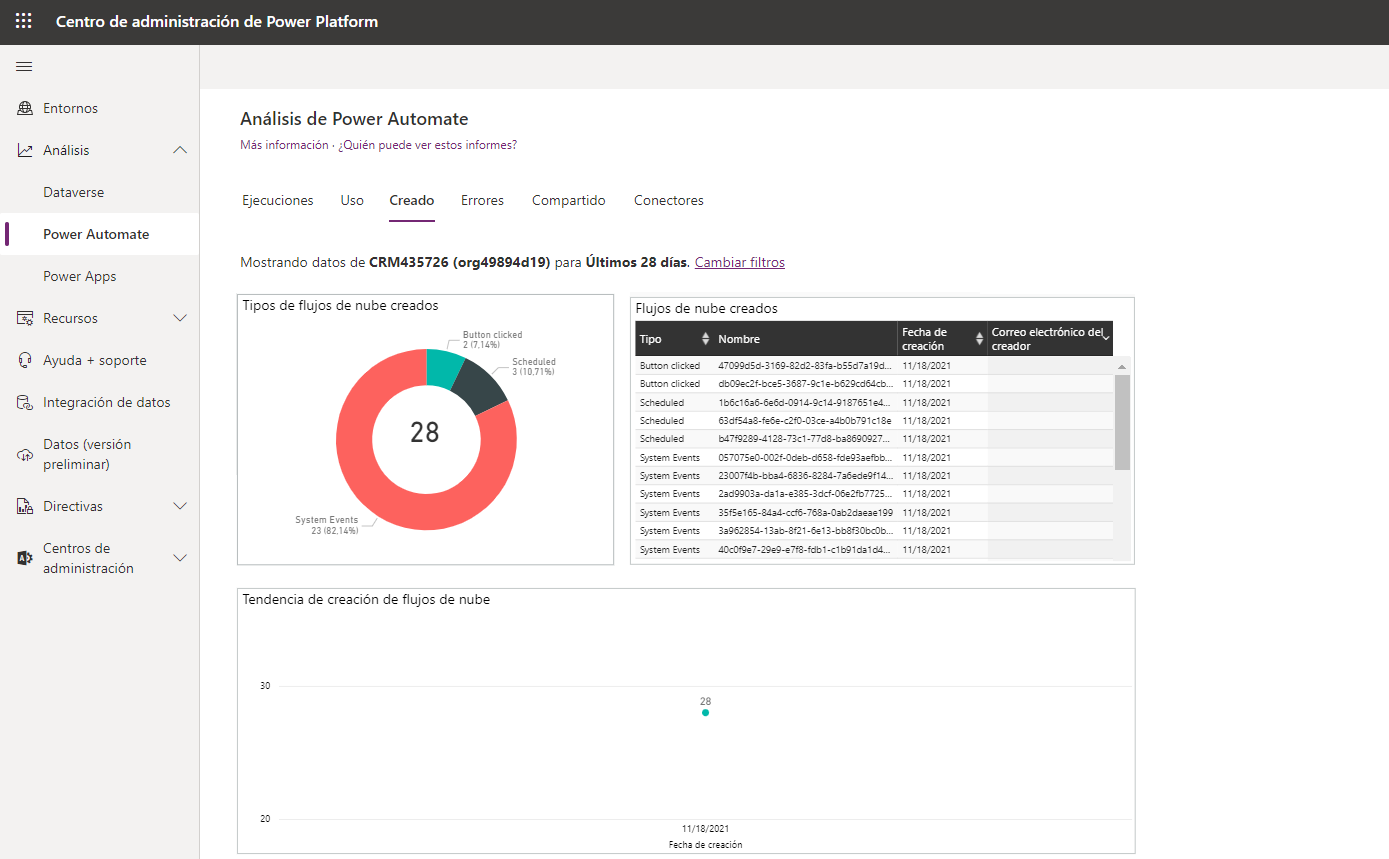Select row 2ad9903a-da1a-e385-3dcf

[875, 494]
